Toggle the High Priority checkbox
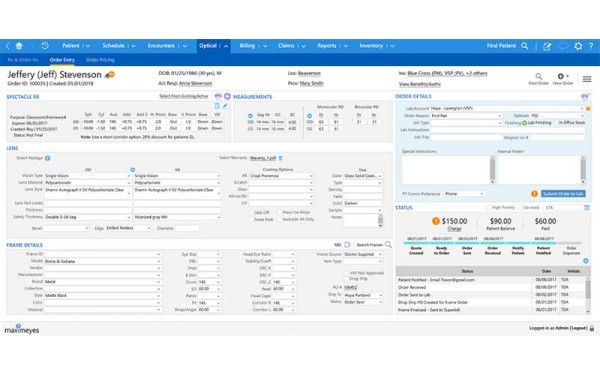 488,207
